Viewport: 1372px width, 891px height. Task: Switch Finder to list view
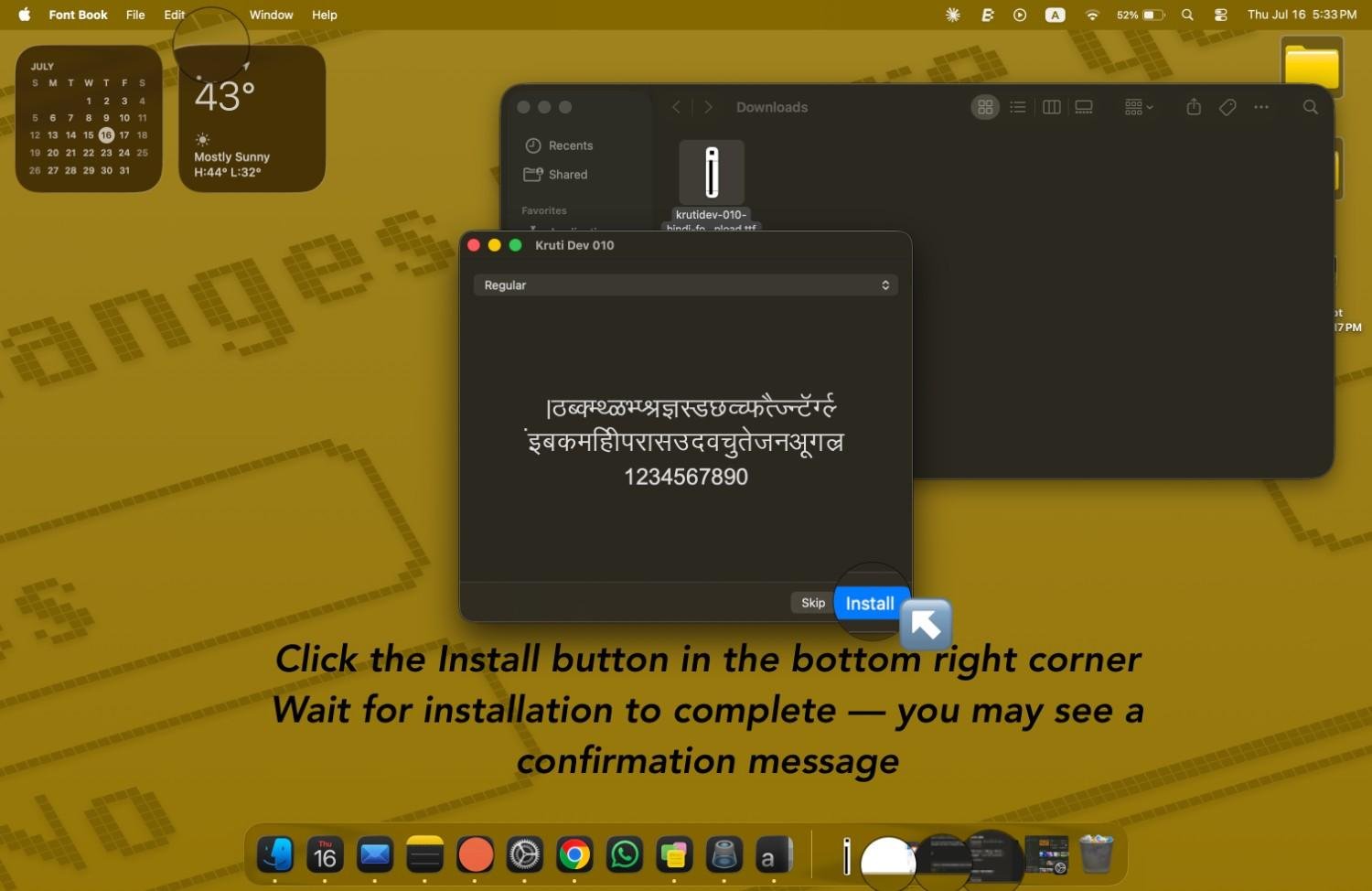point(1018,107)
